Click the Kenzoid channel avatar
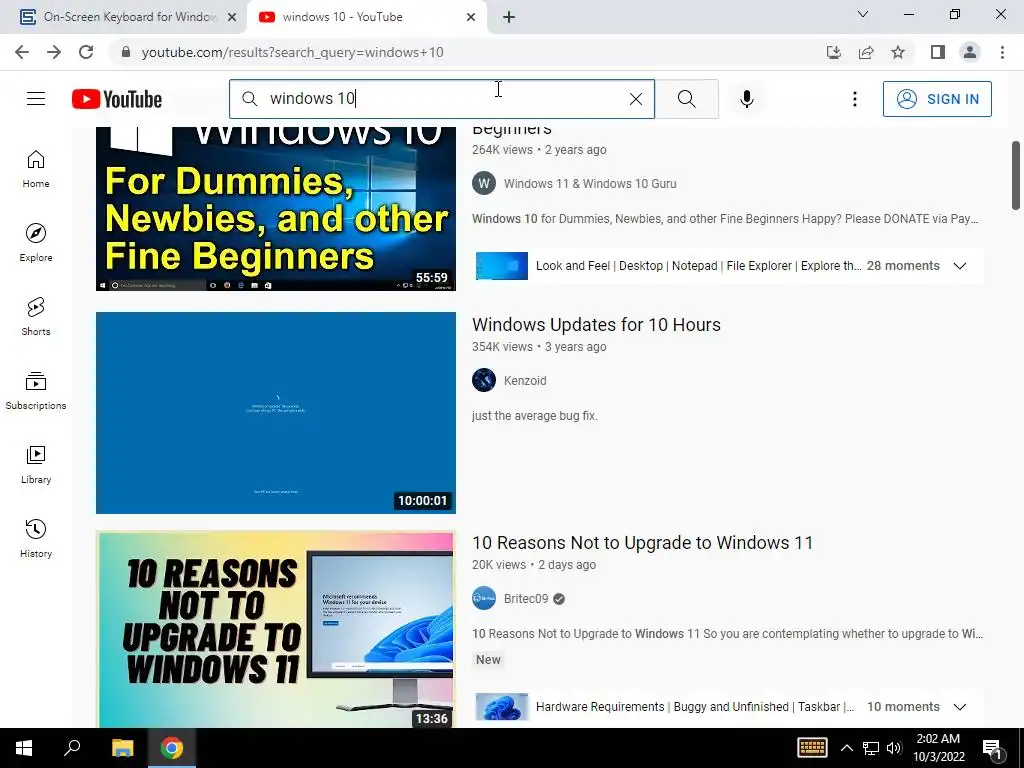Image resolution: width=1024 pixels, height=768 pixels. click(484, 380)
